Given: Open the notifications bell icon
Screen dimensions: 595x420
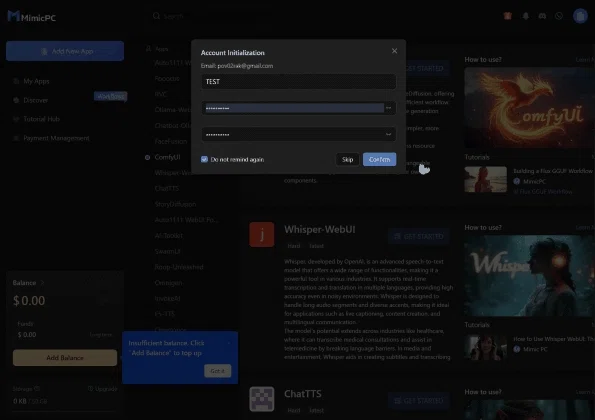Looking at the screenshot, I should [526, 16].
